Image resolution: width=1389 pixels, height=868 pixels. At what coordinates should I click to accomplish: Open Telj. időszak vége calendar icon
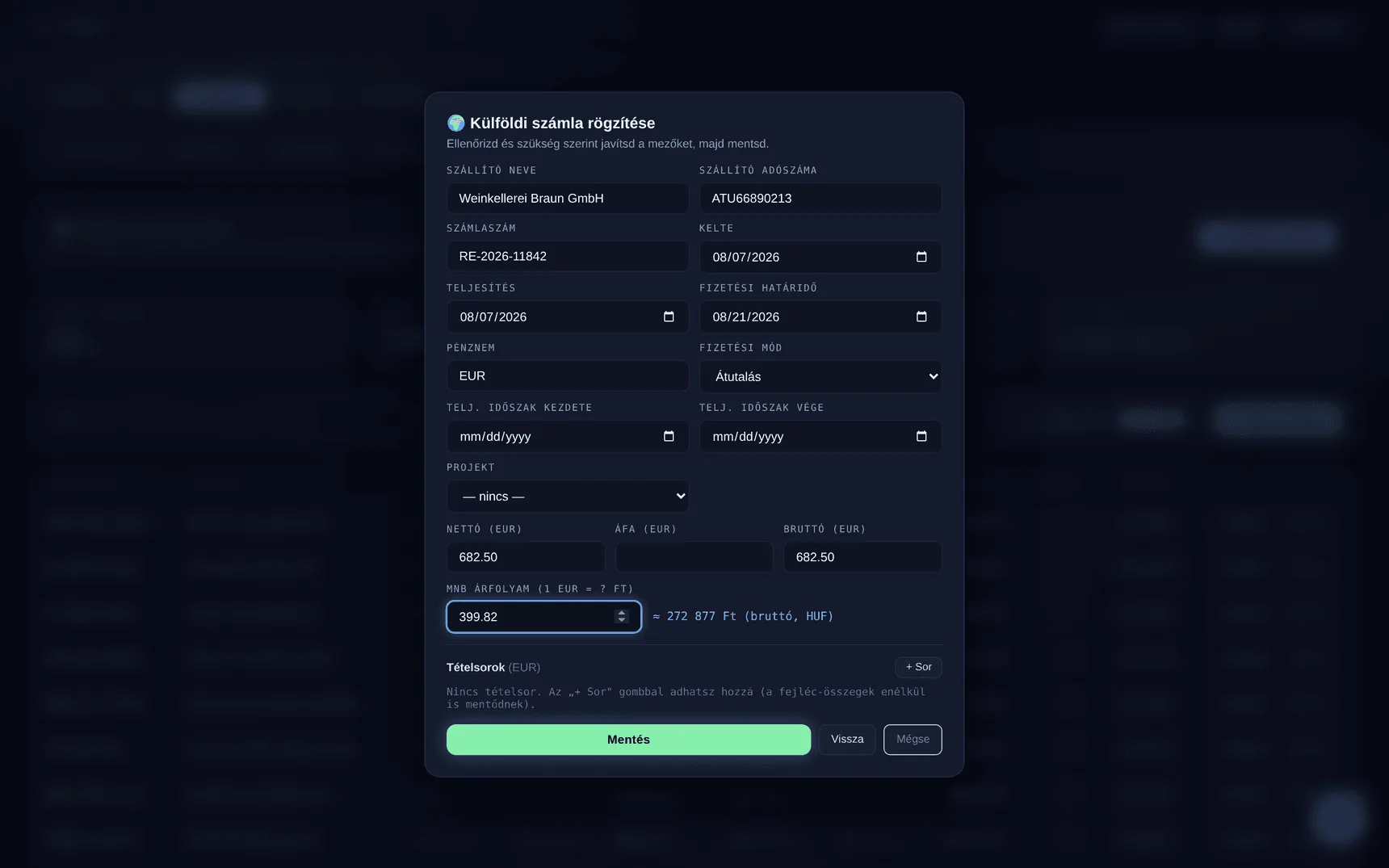click(921, 436)
